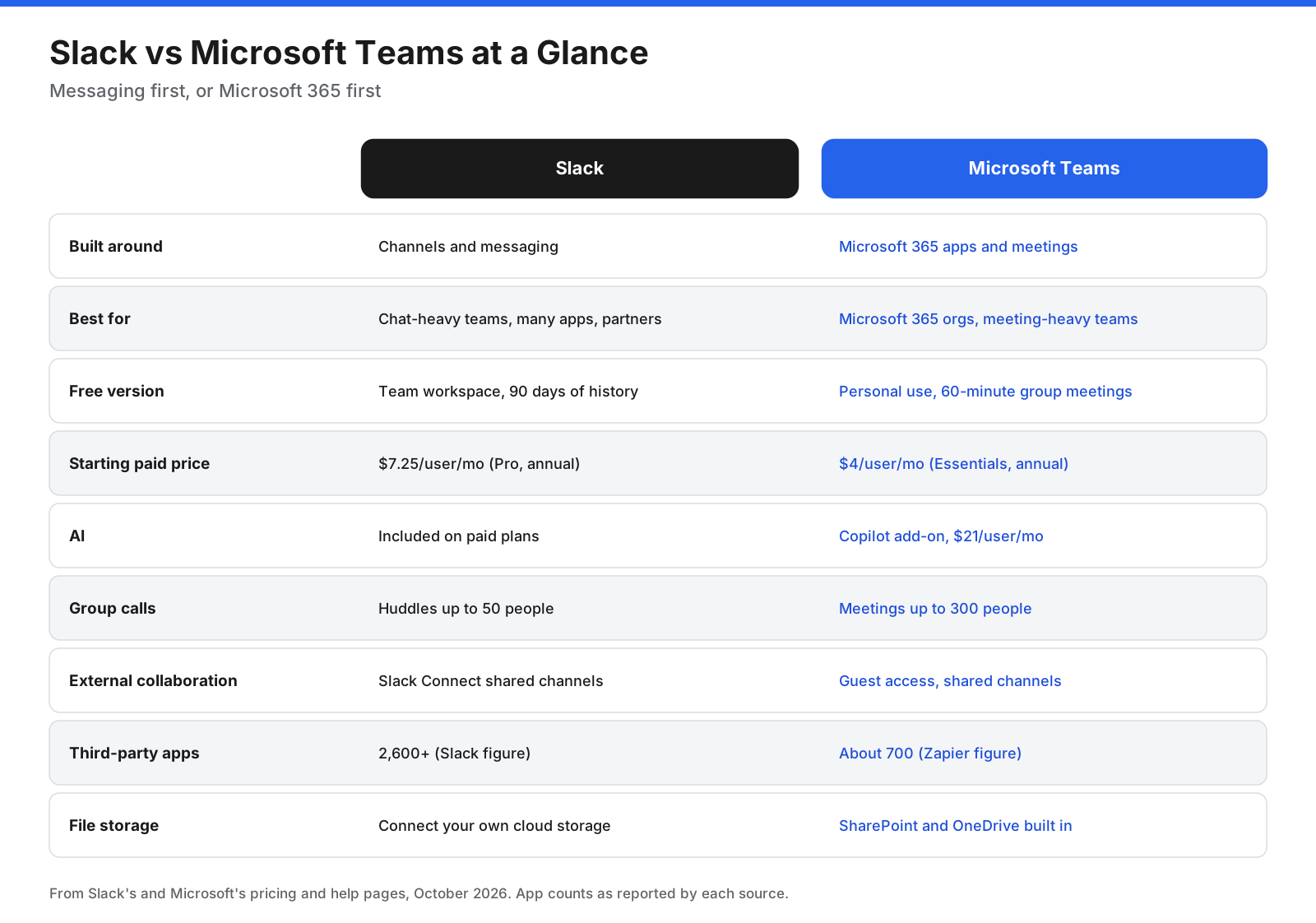The height and width of the screenshot is (923, 1316).
Task: Click 'Channels and messaging' cell
Action: [468, 247]
